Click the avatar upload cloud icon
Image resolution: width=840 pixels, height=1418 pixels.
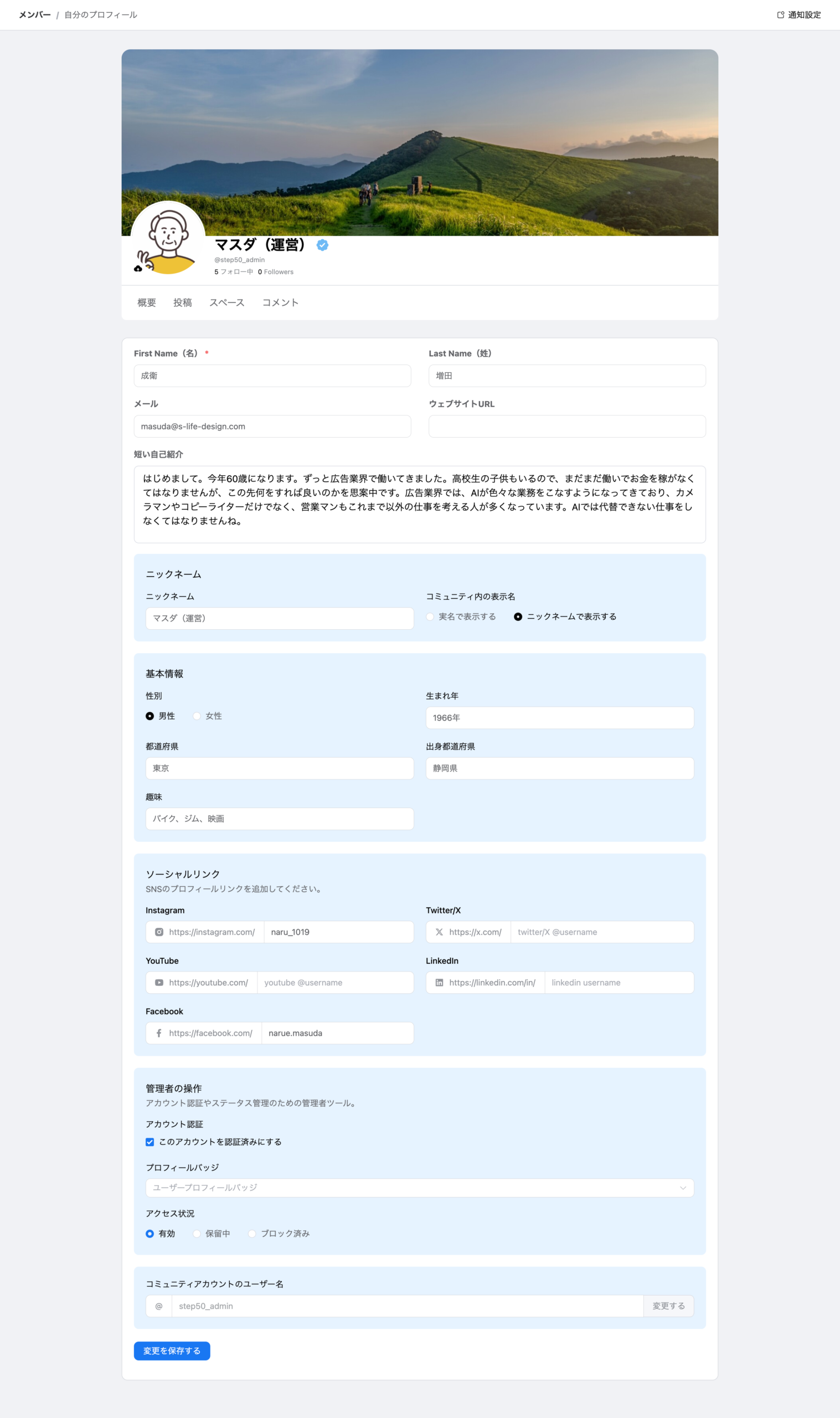coord(137,268)
